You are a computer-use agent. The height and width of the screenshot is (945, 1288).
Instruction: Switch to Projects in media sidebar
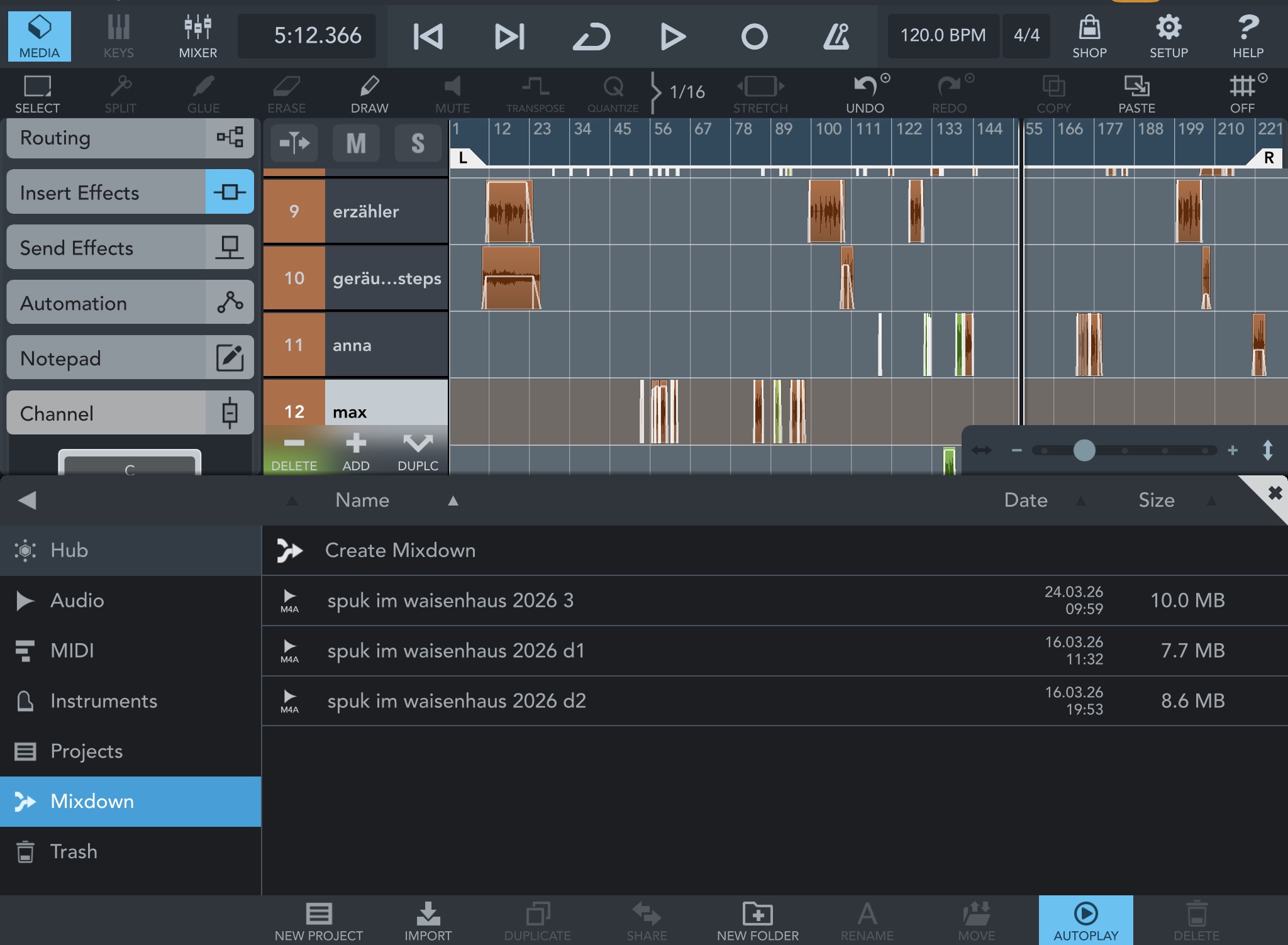87,751
